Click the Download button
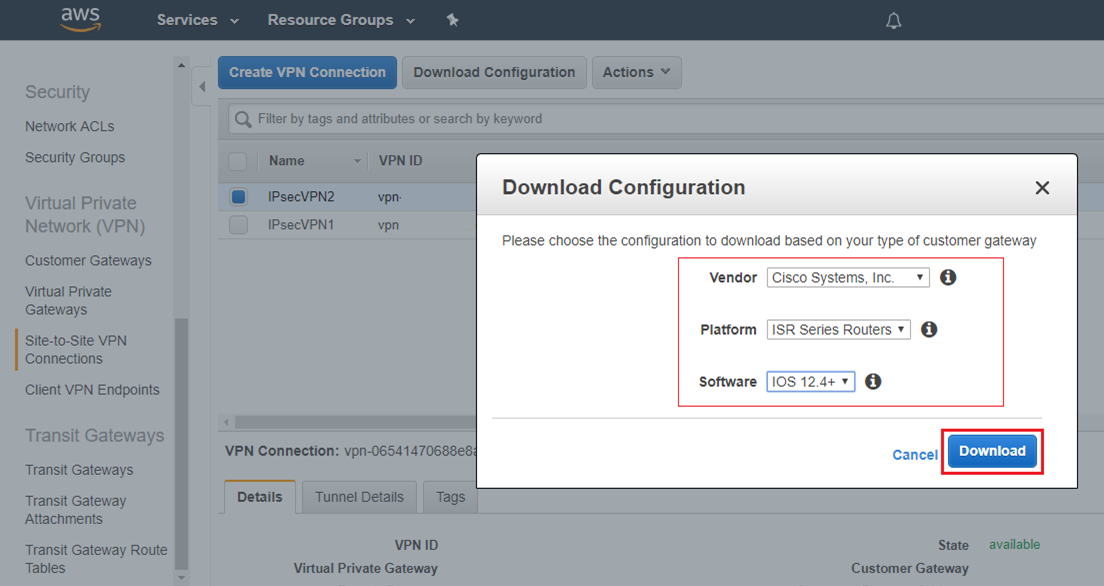This screenshot has height=586, width=1104. (992, 451)
